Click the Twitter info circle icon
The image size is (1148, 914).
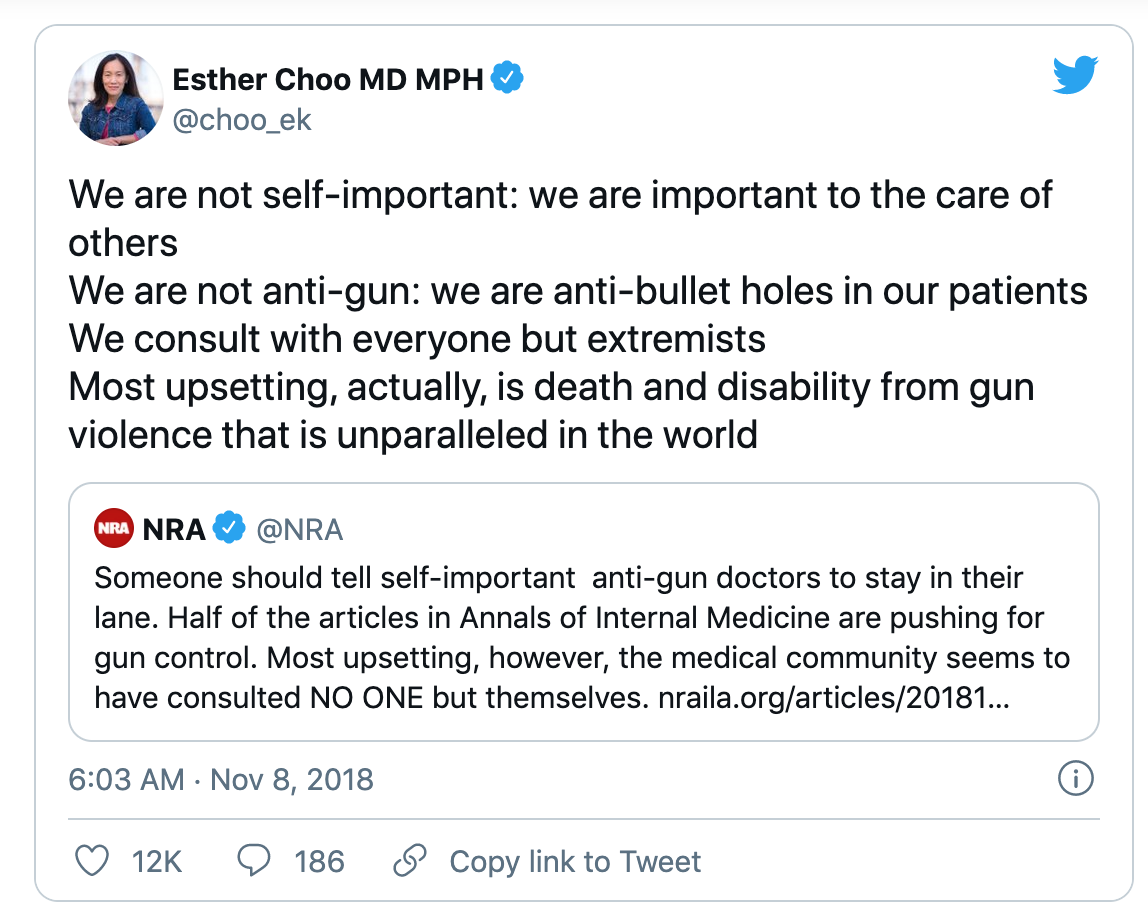1075,780
